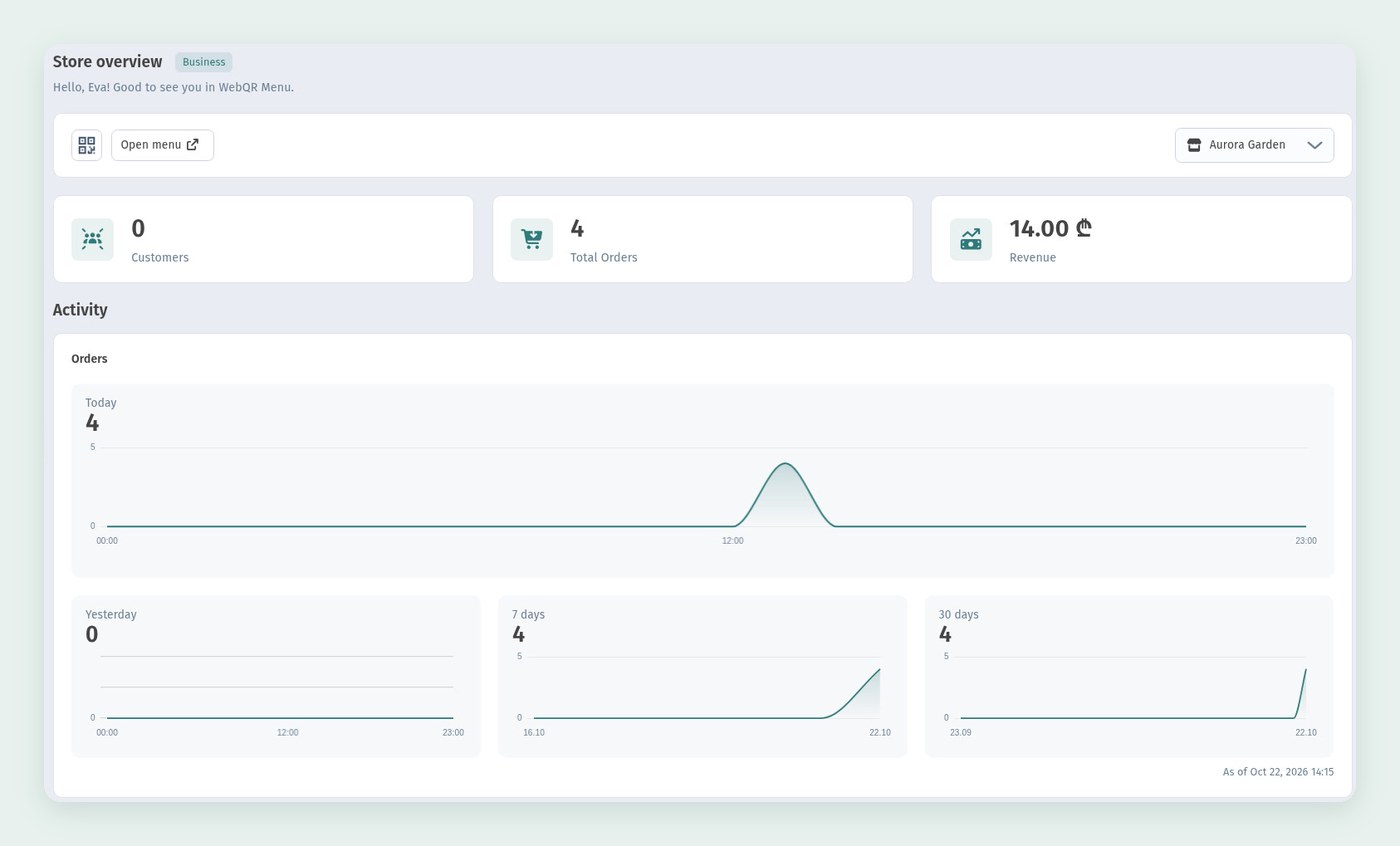Click the Revenue money icon

[x=971, y=239]
